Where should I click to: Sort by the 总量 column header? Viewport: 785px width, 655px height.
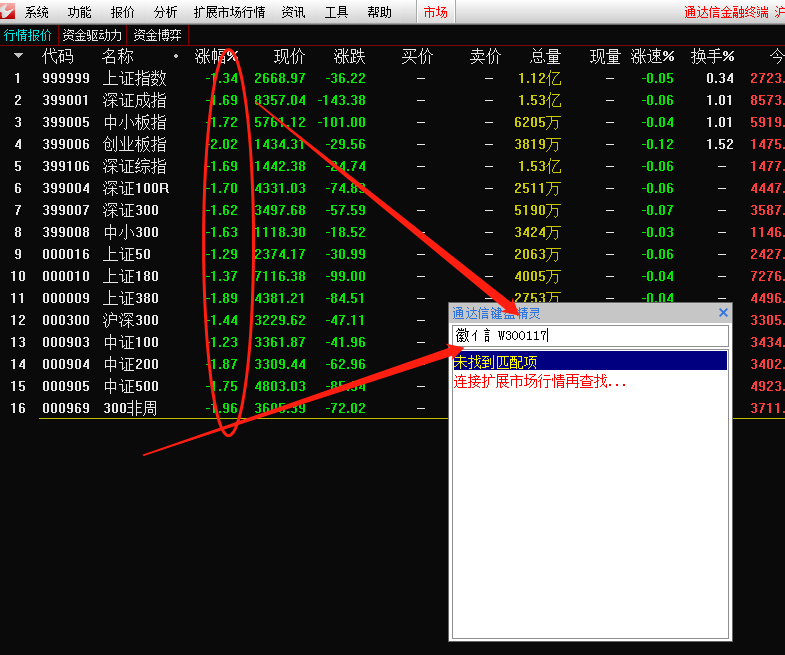pyautogui.click(x=545, y=56)
